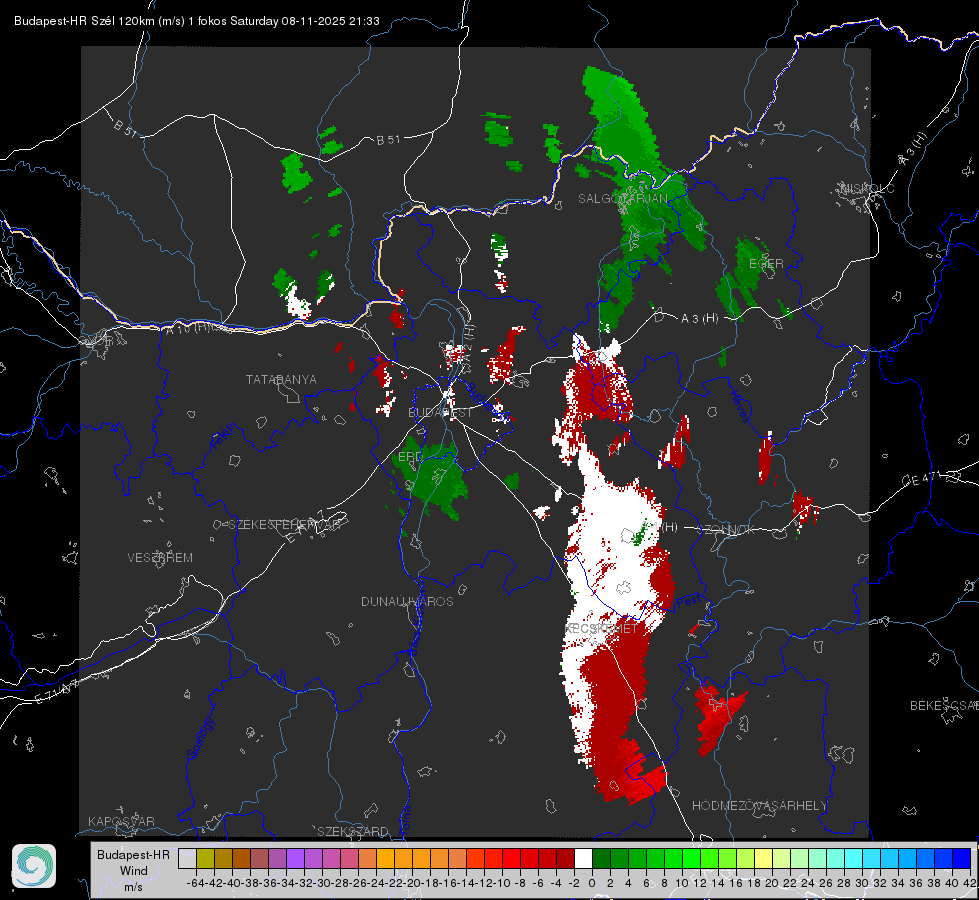Image resolution: width=979 pixels, height=900 pixels.
Task: Click the dark green legend swatch between 0 and 2
Action: tap(601, 858)
